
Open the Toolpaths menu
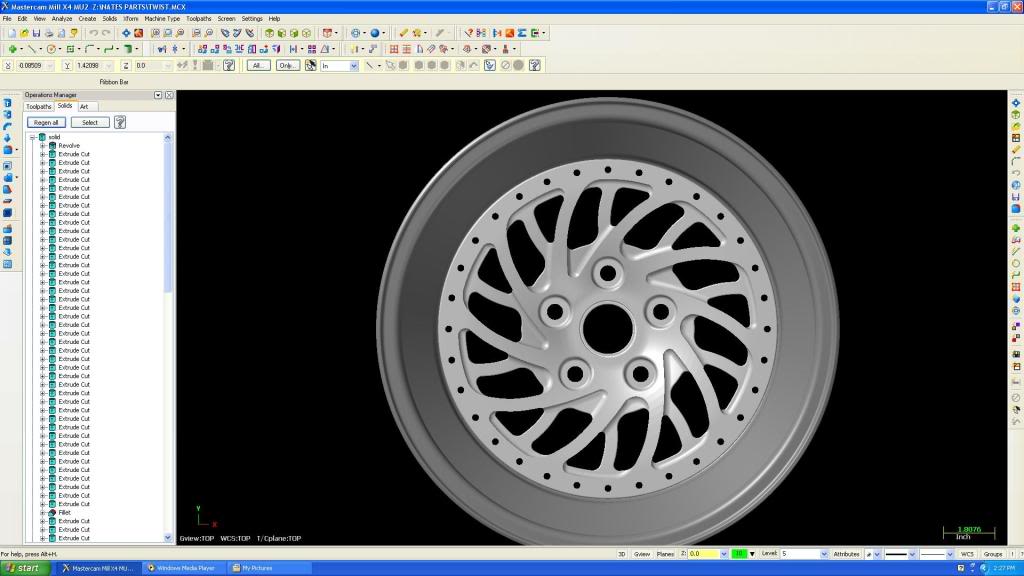point(199,18)
